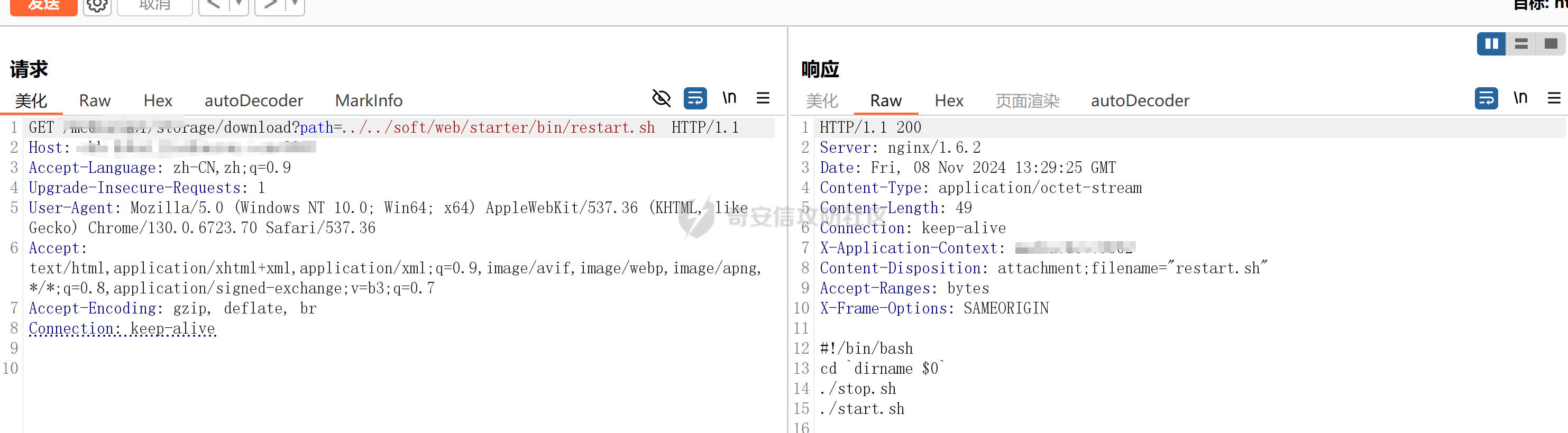The width and height of the screenshot is (1568, 433).
Task: Click the ./stop.sh line
Action: [x=857, y=389]
